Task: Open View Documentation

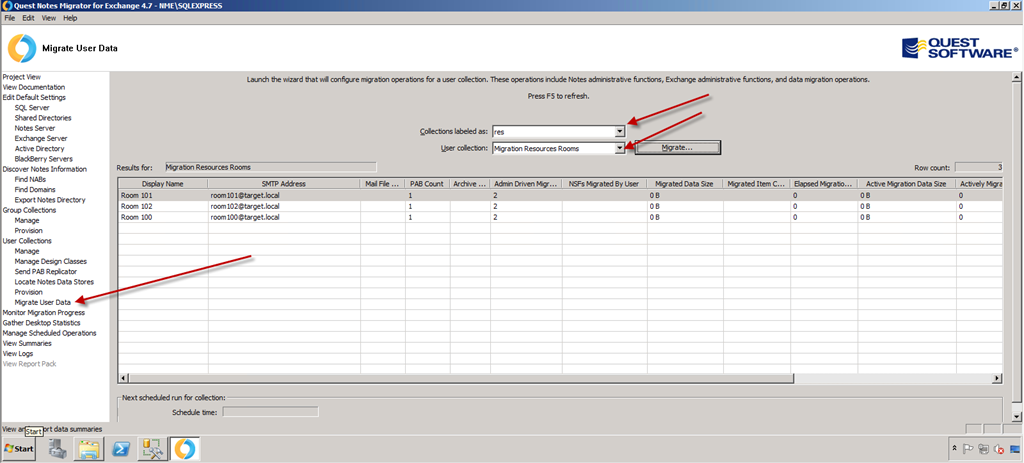Action: 34,87
